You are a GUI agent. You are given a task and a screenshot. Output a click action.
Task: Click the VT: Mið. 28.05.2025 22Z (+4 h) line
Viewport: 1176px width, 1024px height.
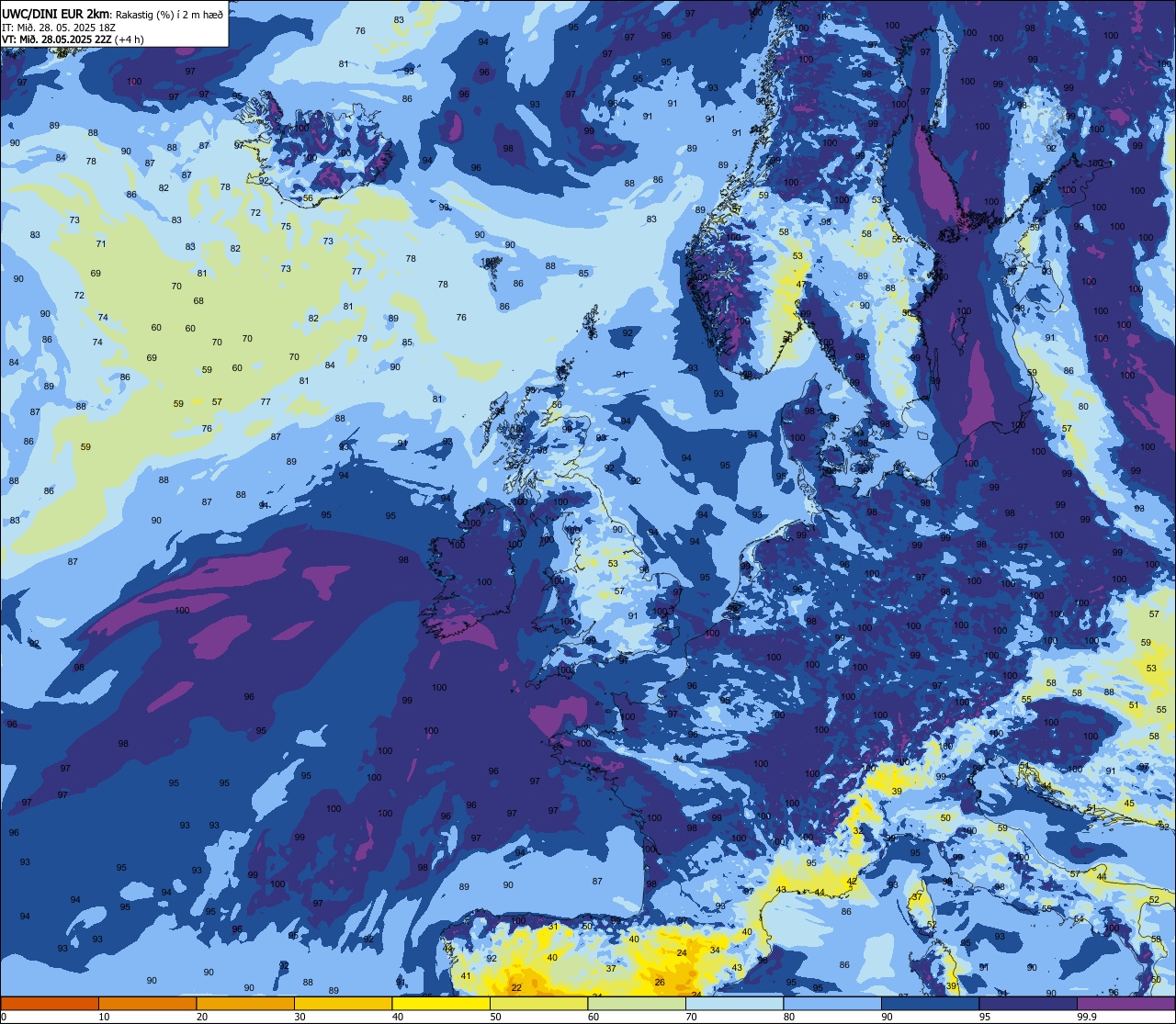pos(72,39)
